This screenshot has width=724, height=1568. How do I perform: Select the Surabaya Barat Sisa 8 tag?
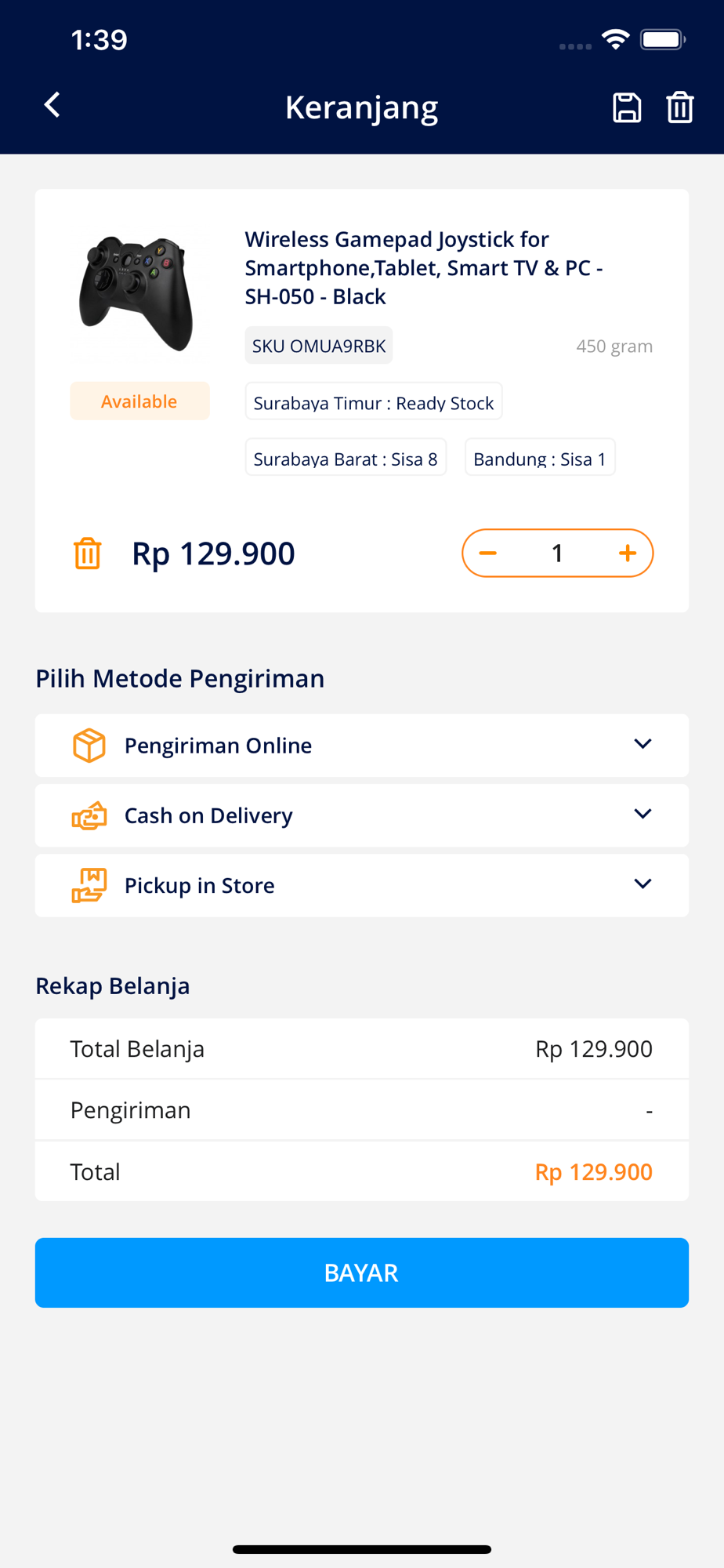click(x=346, y=458)
